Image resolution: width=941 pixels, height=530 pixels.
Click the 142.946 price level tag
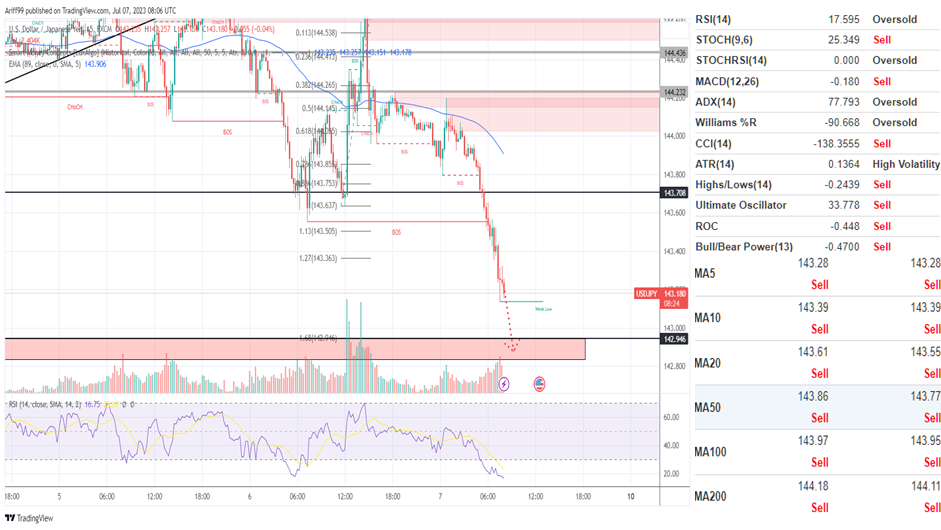coord(673,339)
